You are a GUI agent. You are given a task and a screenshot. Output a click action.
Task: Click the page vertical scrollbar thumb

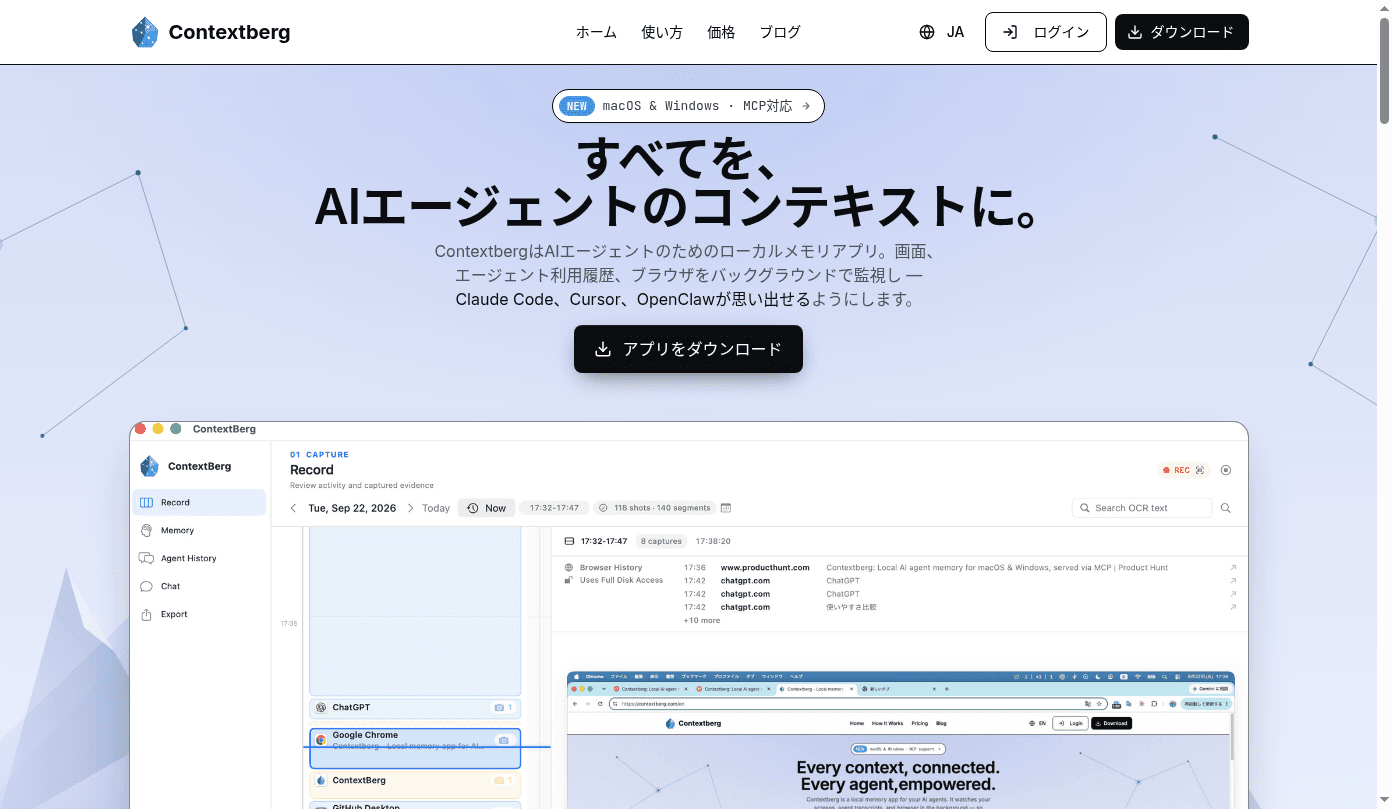click(1384, 70)
